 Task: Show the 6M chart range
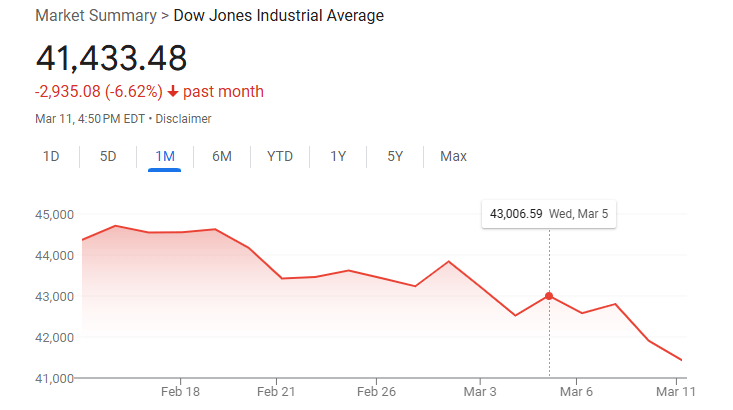222,156
